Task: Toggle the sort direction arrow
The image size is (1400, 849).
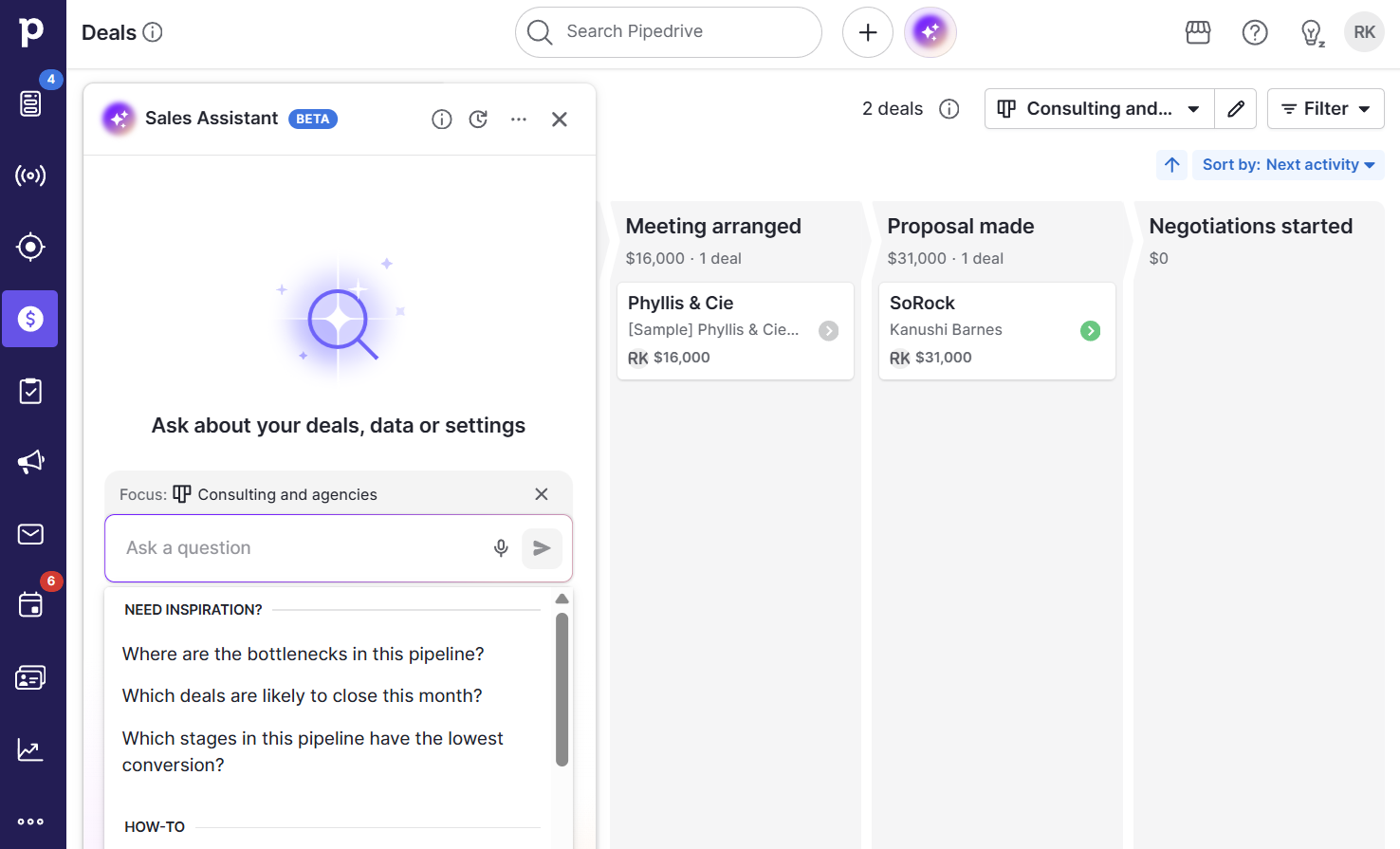Action: click(x=1171, y=164)
